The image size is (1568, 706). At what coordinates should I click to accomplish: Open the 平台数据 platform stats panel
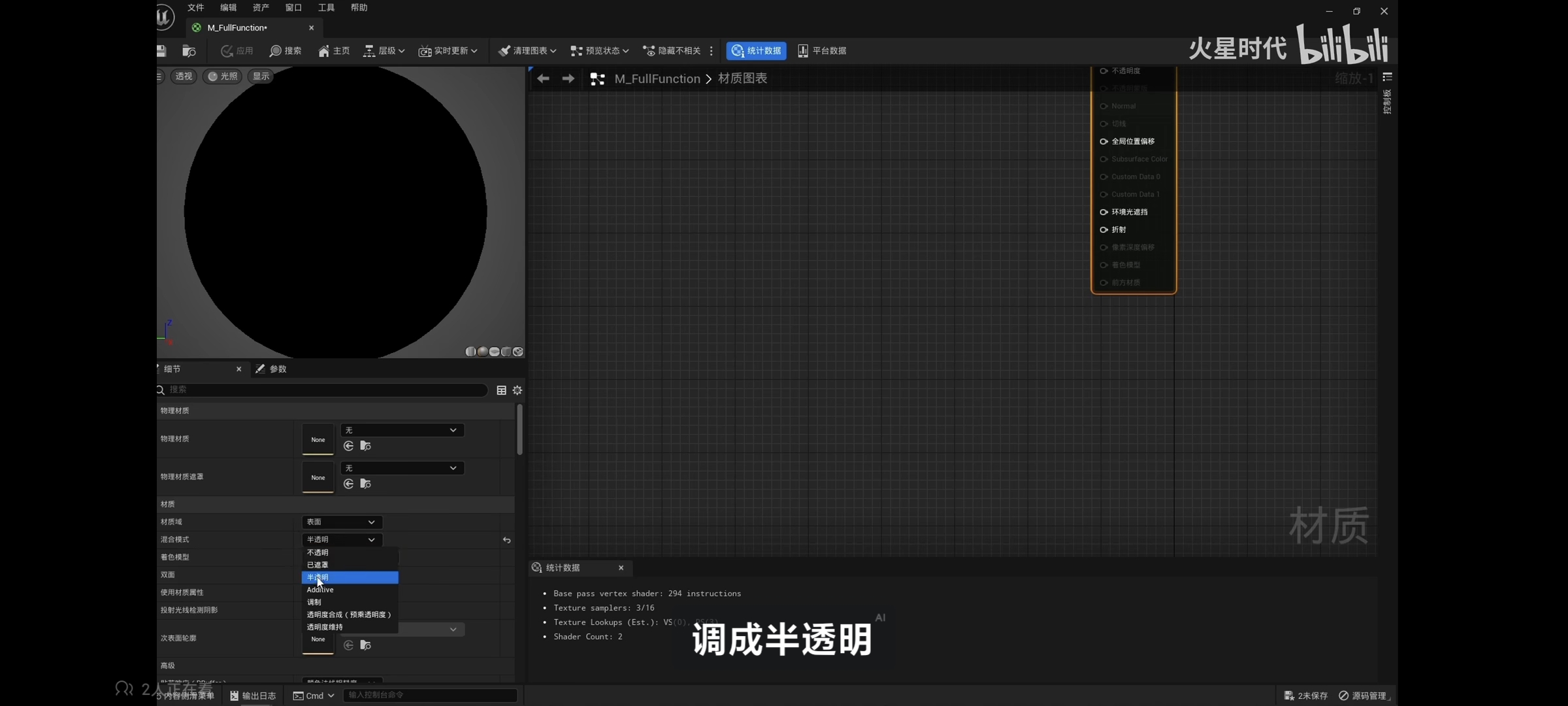click(x=822, y=50)
